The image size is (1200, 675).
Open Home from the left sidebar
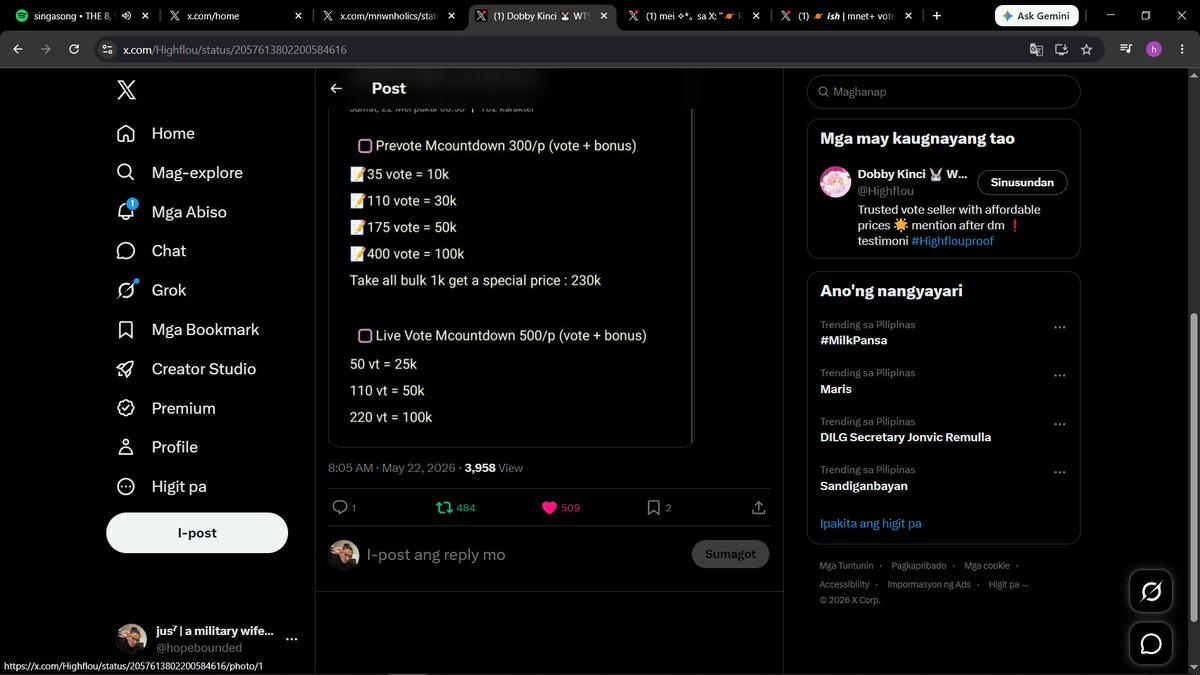point(155,133)
